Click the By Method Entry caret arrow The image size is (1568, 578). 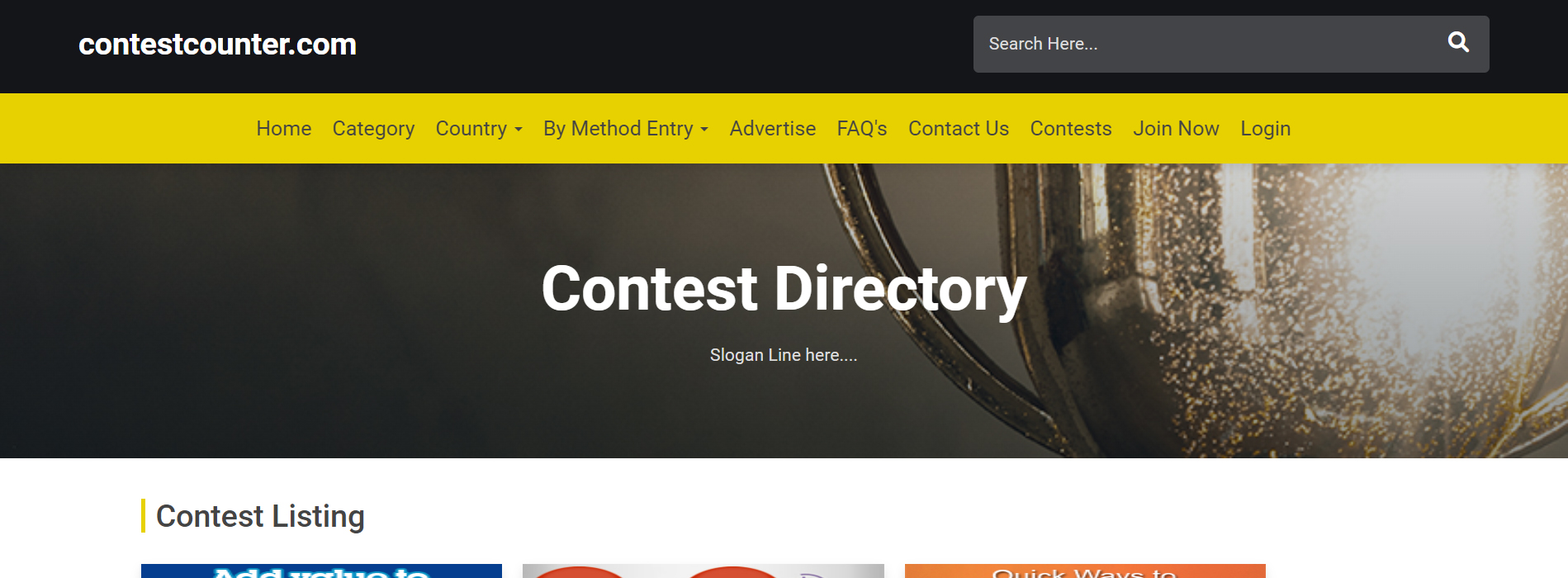(704, 130)
